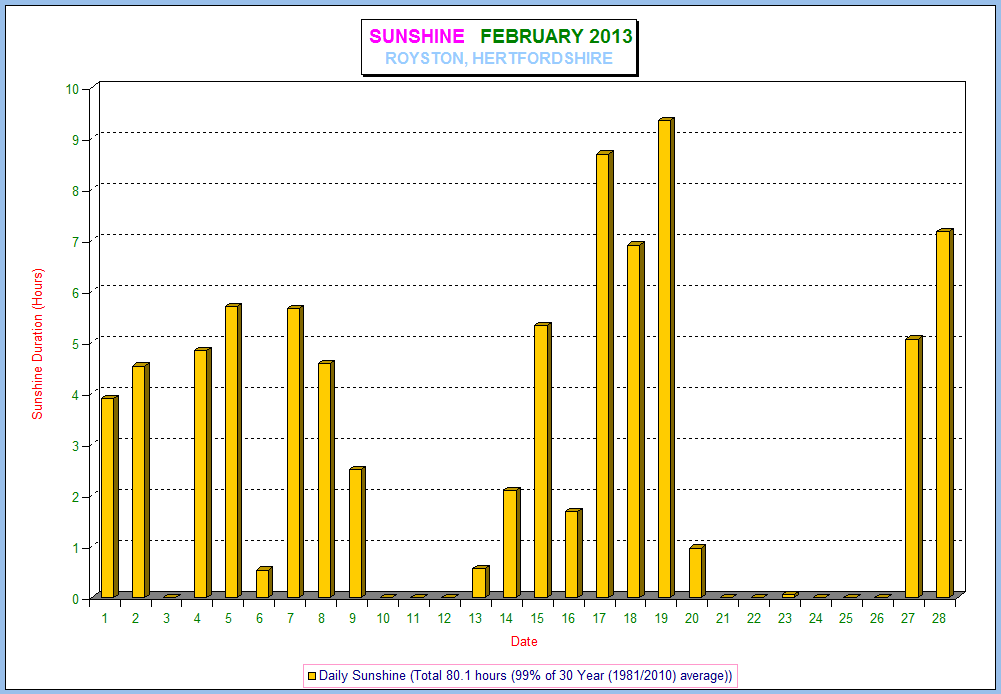Click x-axis date label 22
This screenshot has width=1001, height=694.
coord(754,618)
